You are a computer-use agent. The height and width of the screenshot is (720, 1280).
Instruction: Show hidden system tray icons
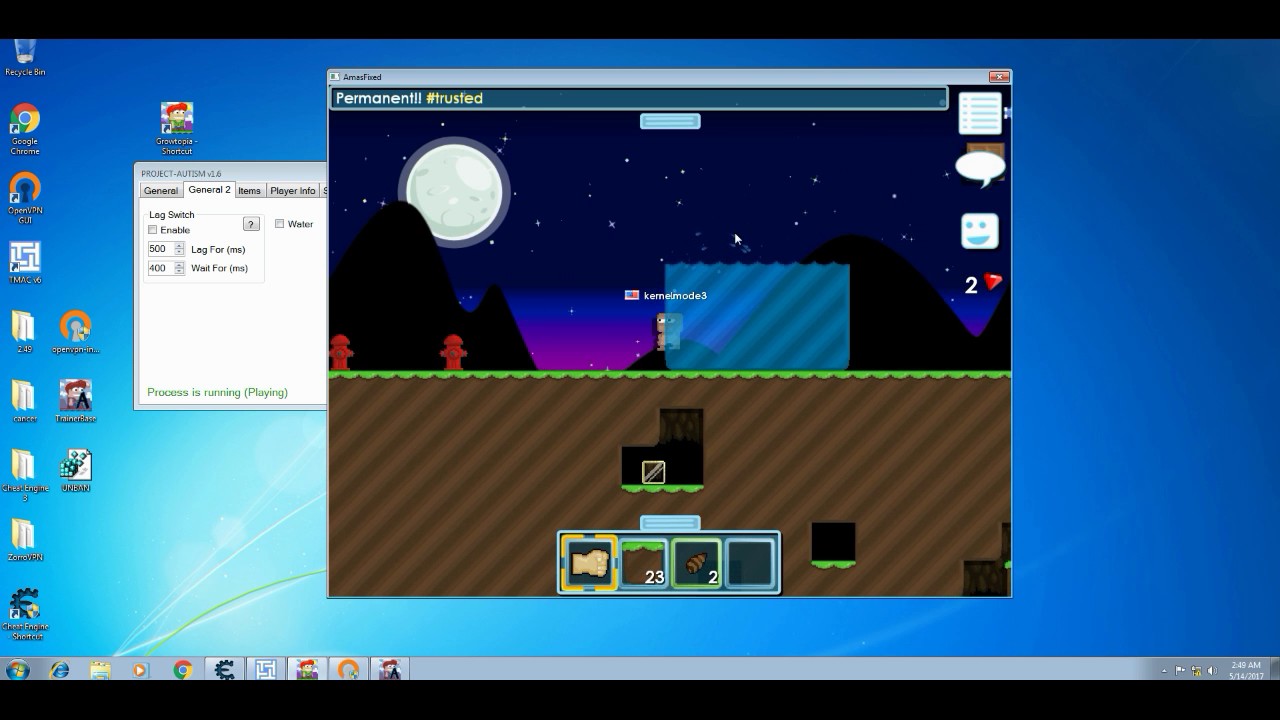click(x=1164, y=671)
